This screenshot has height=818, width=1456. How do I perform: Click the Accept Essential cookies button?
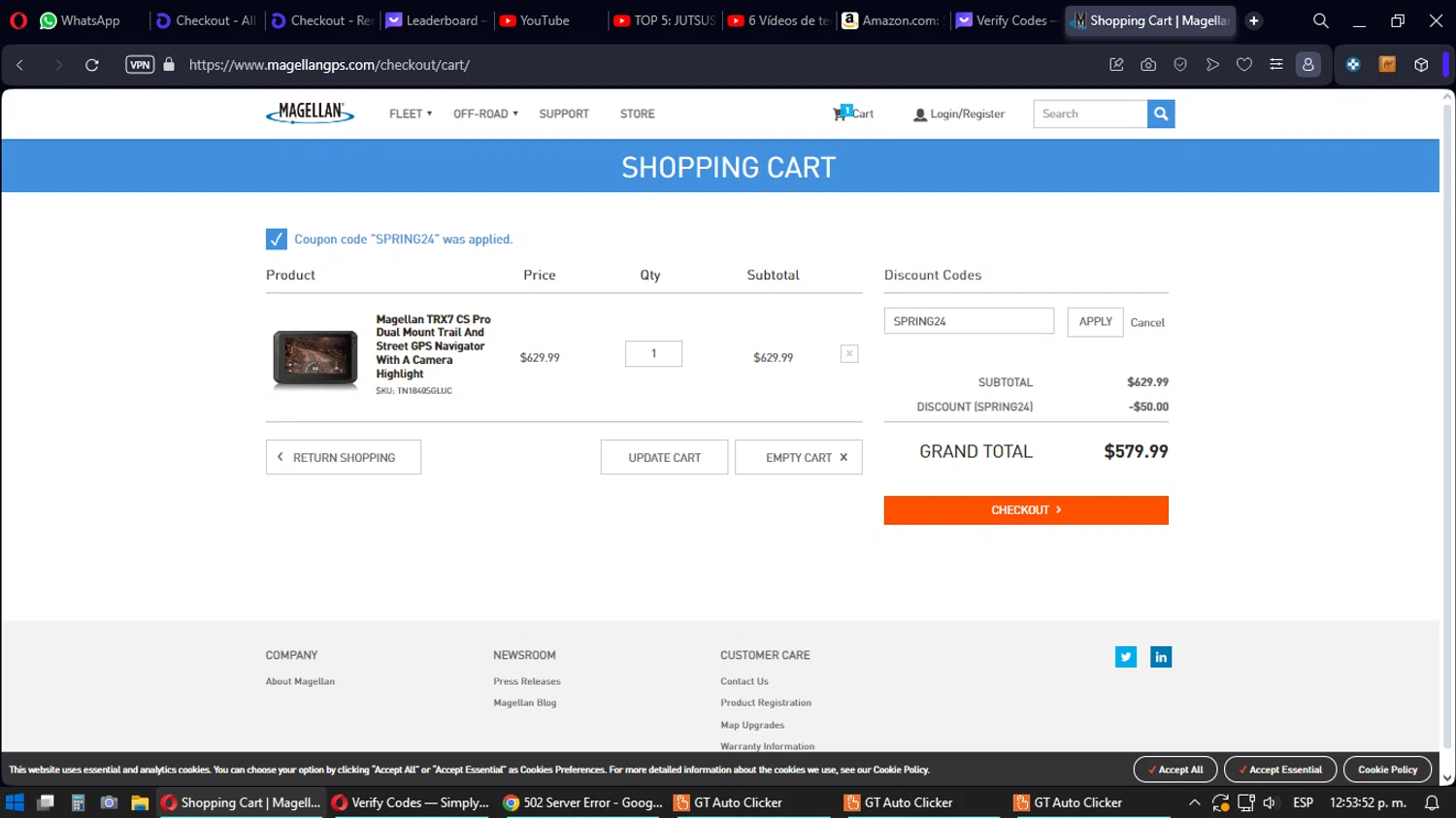(1280, 769)
